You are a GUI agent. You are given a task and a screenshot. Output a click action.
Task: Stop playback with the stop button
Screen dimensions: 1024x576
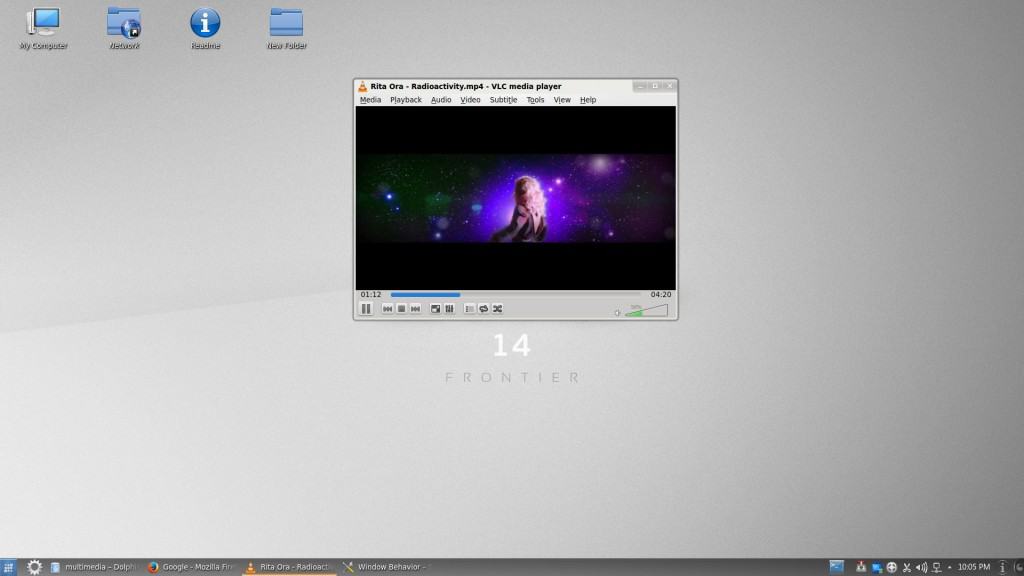401,309
